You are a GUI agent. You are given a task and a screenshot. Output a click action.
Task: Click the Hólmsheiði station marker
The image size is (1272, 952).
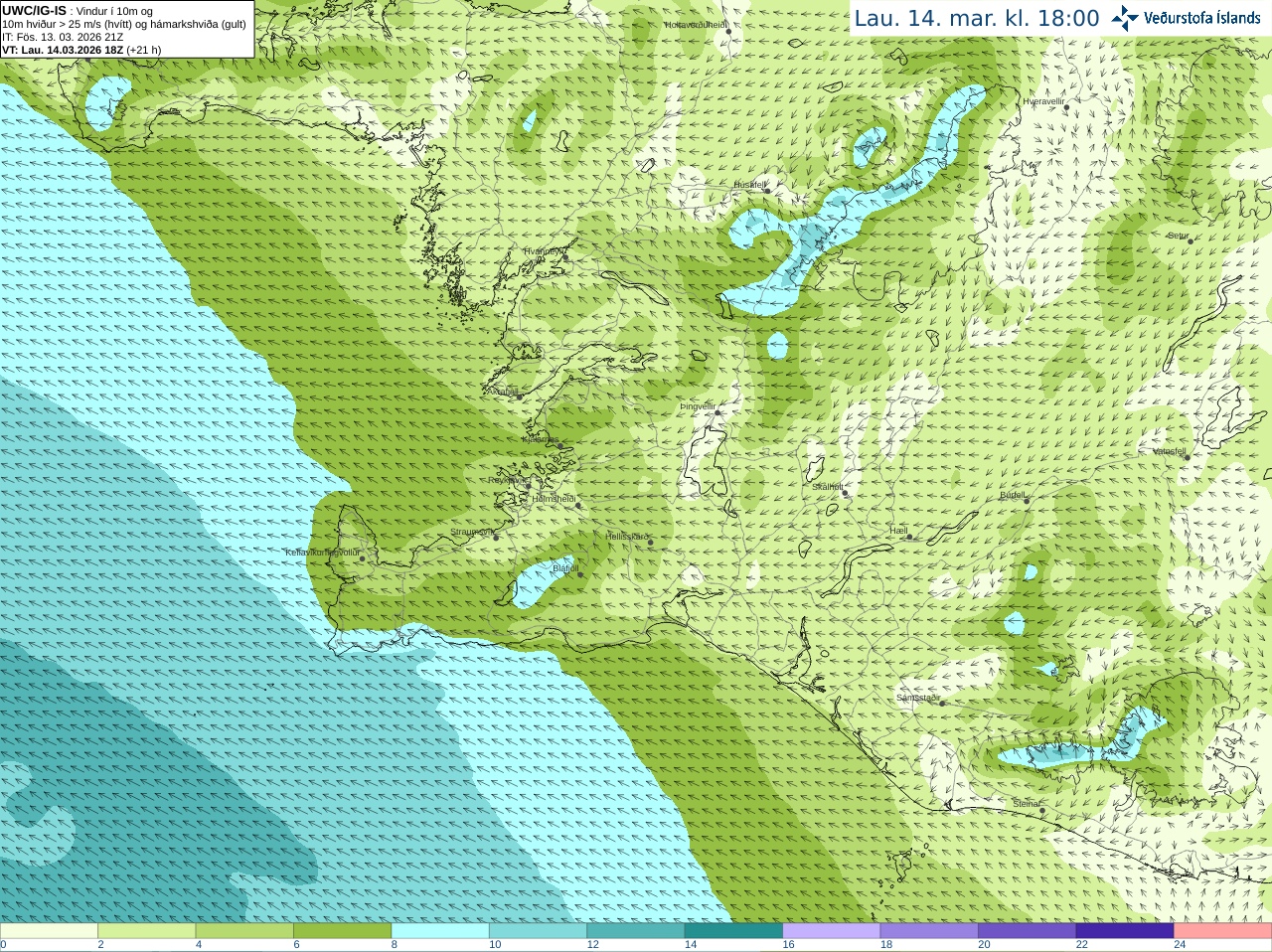coord(577,505)
